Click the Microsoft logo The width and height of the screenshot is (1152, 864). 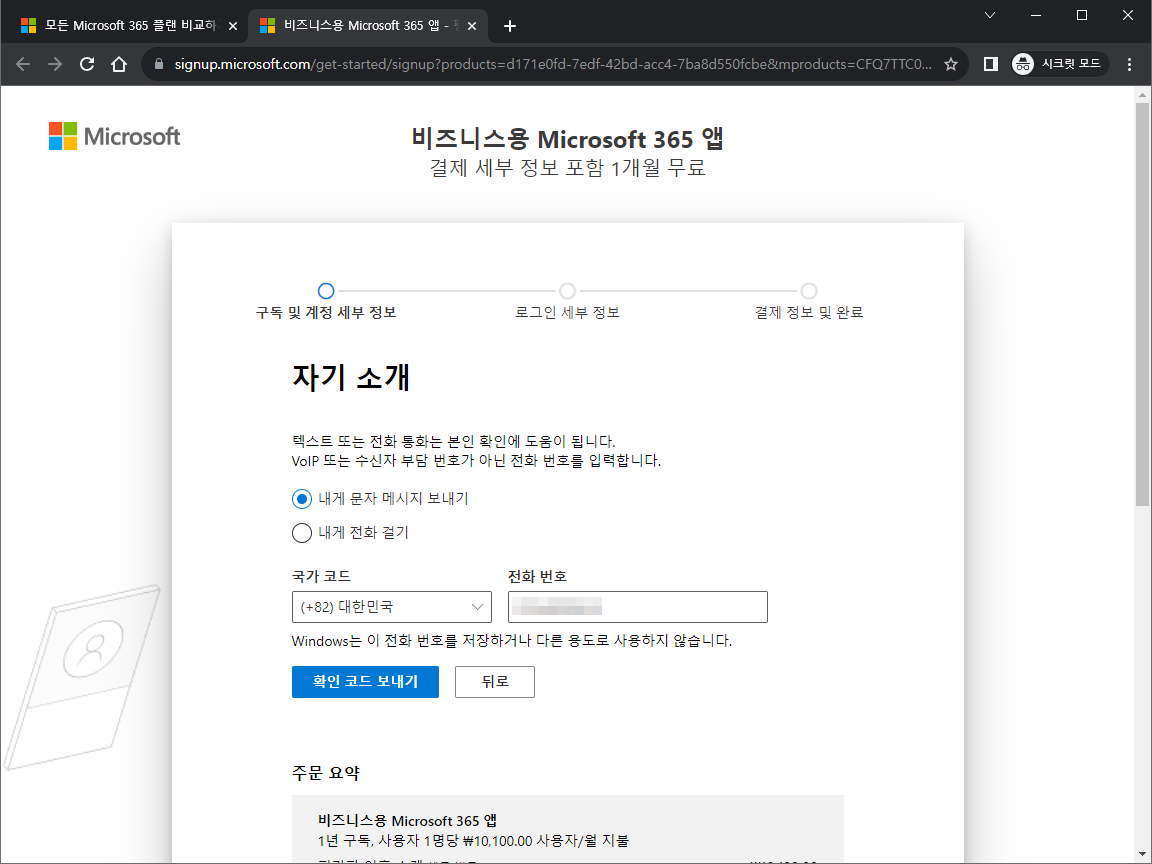coord(115,137)
